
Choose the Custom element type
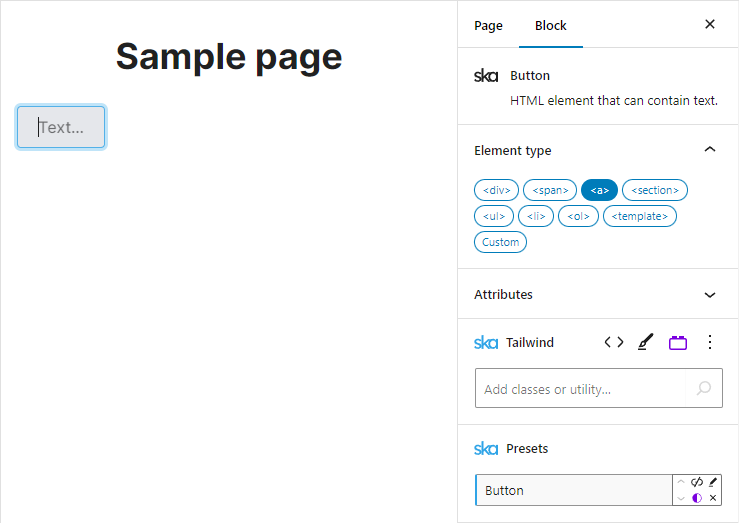tap(500, 242)
